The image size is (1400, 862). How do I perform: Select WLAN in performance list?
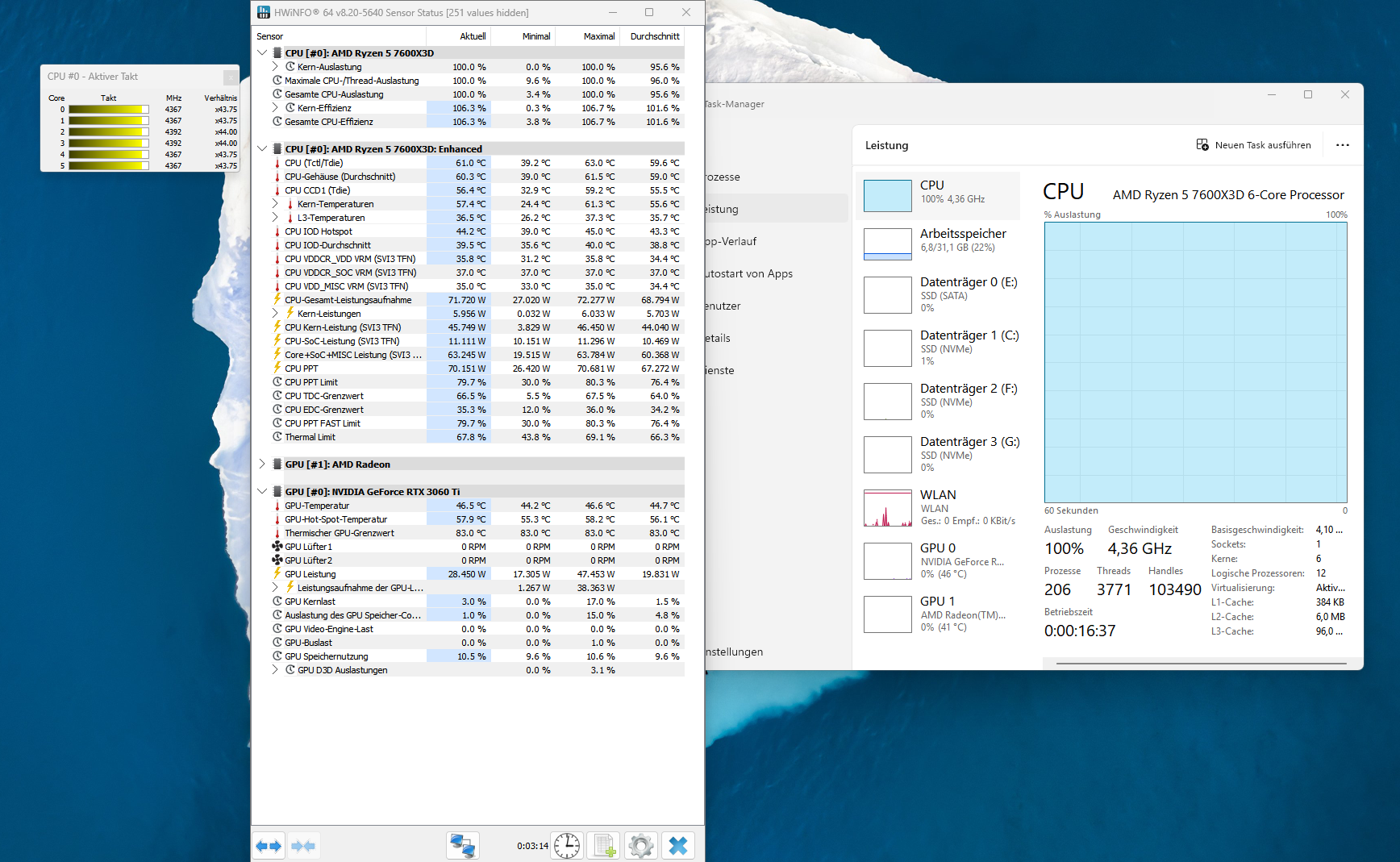tap(938, 507)
